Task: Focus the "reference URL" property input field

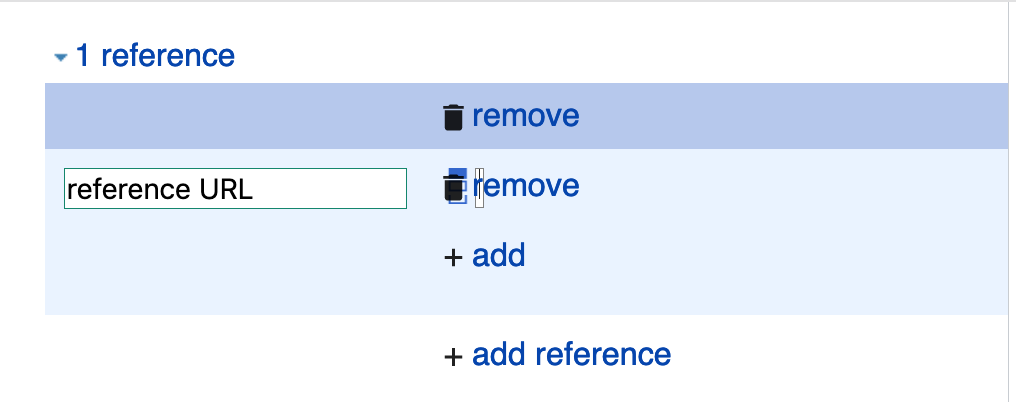Action: tap(235, 189)
